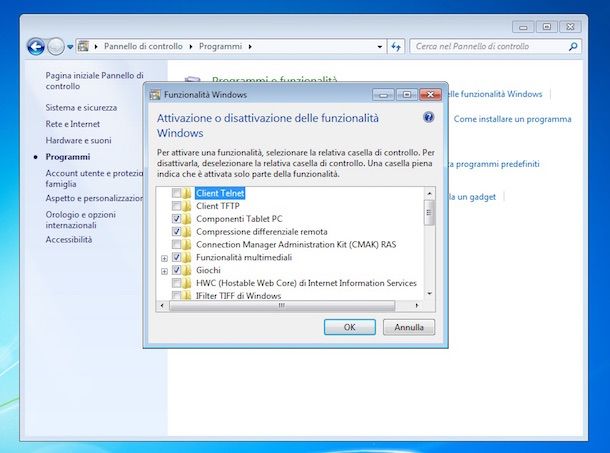Viewport: 610px width, 453px height.
Task: Enable the Client TFTP checkbox
Action: pyautogui.click(x=176, y=206)
